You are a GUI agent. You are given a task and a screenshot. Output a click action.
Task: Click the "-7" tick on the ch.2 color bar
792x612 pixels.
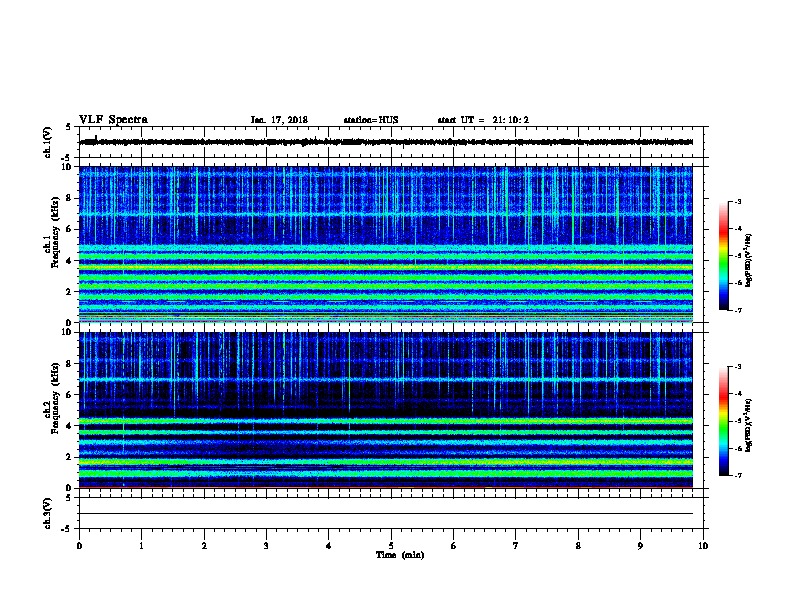pyautogui.click(x=738, y=476)
